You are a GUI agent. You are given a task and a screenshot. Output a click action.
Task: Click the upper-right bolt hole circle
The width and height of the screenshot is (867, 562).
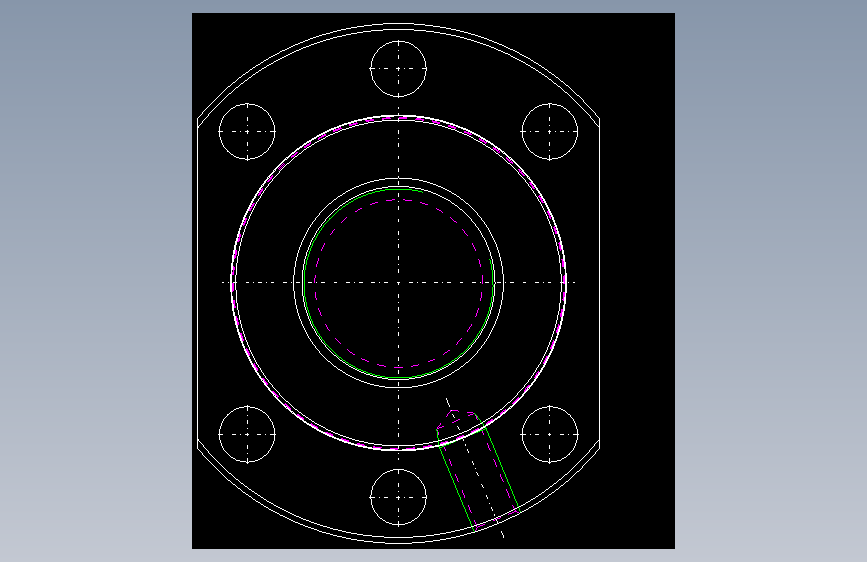[x=550, y=132]
